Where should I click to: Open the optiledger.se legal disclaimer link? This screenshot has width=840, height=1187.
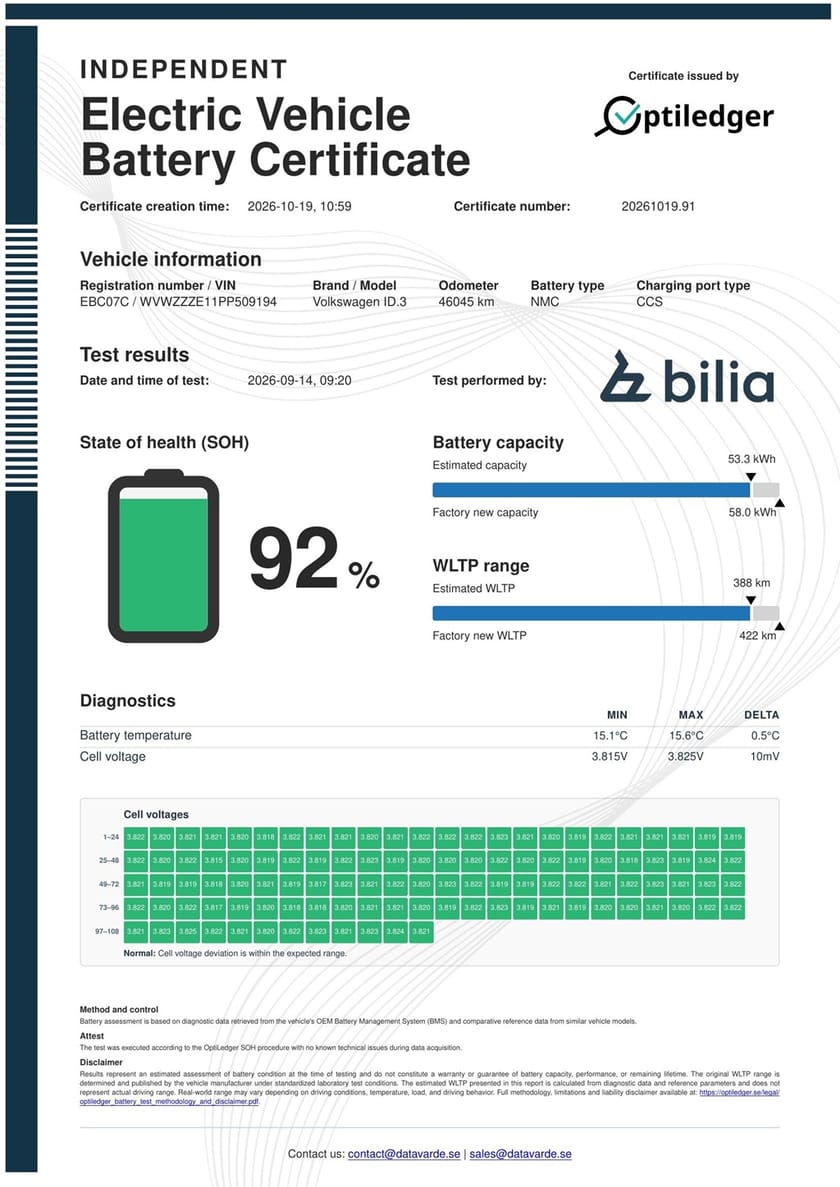(430, 1097)
